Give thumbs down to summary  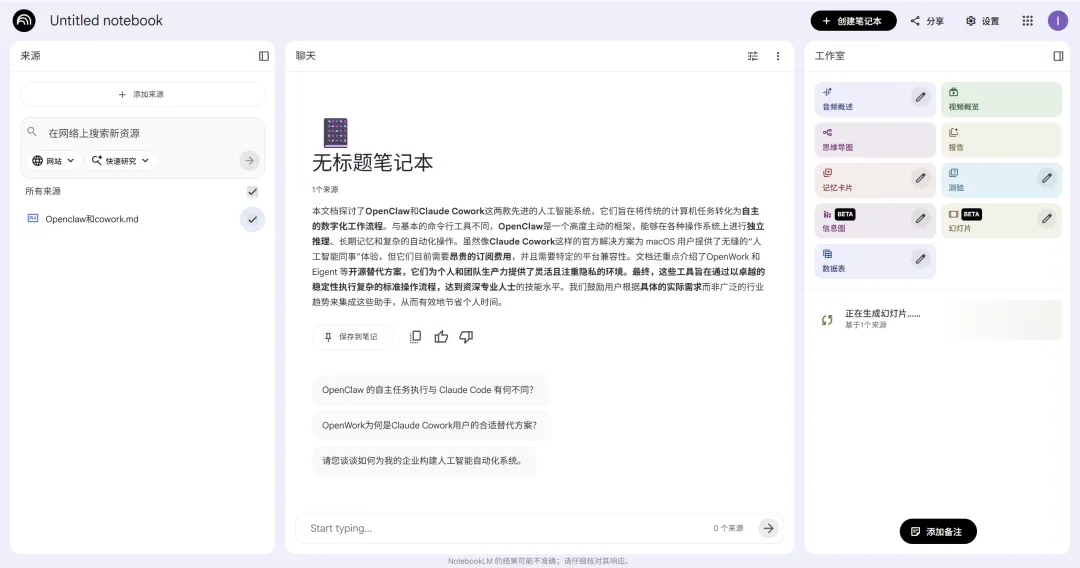(x=466, y=337)
